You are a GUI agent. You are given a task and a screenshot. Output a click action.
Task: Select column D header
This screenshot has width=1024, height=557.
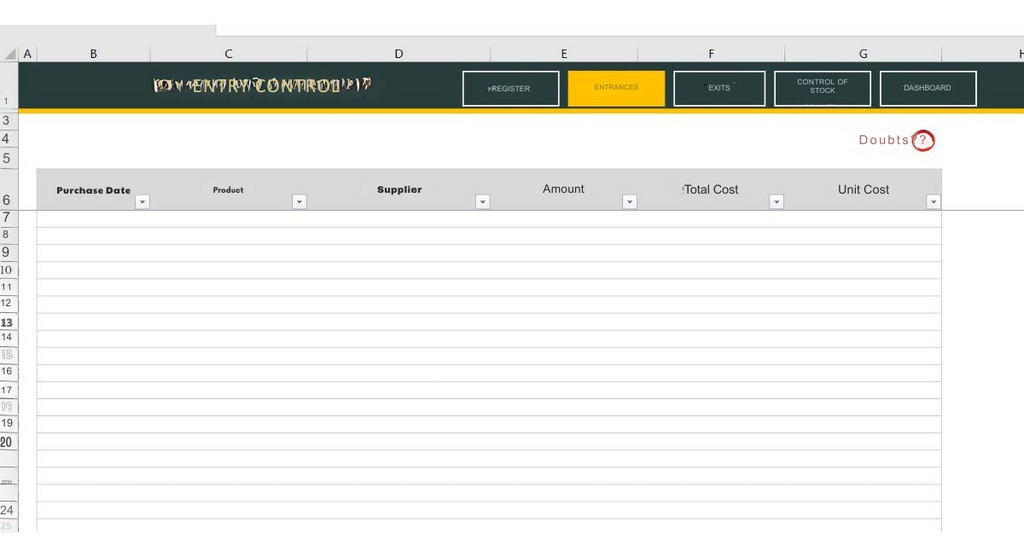click(399, 54)
